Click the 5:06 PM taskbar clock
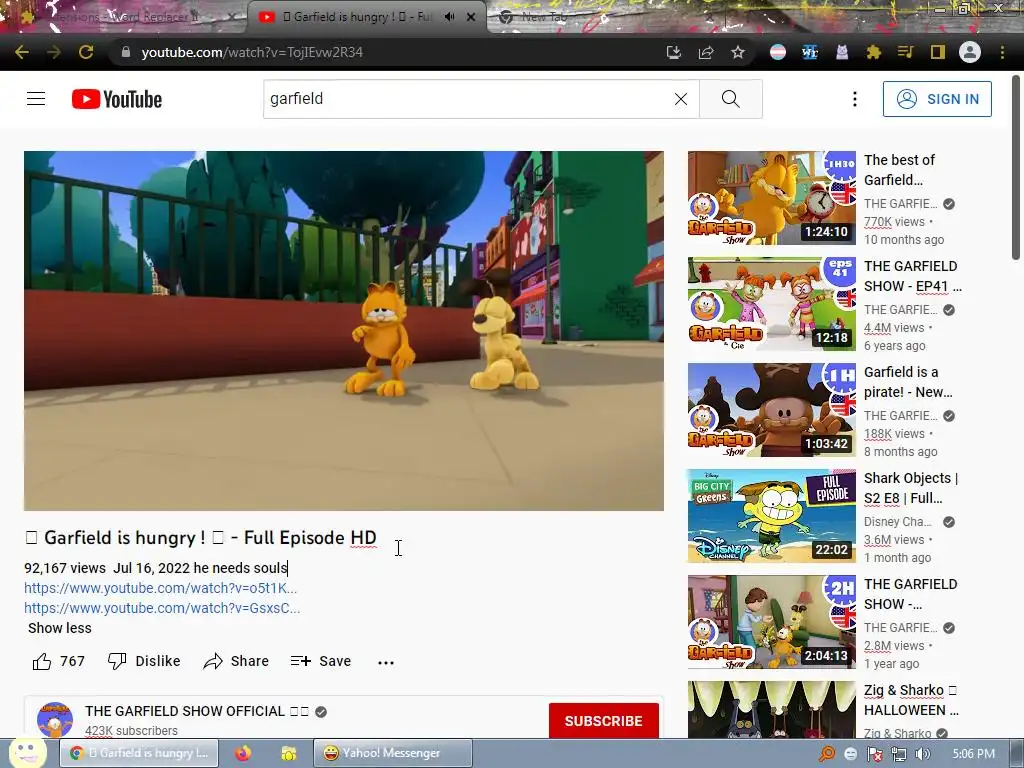This screenshot has height=768, width=1024. point(973,754)
